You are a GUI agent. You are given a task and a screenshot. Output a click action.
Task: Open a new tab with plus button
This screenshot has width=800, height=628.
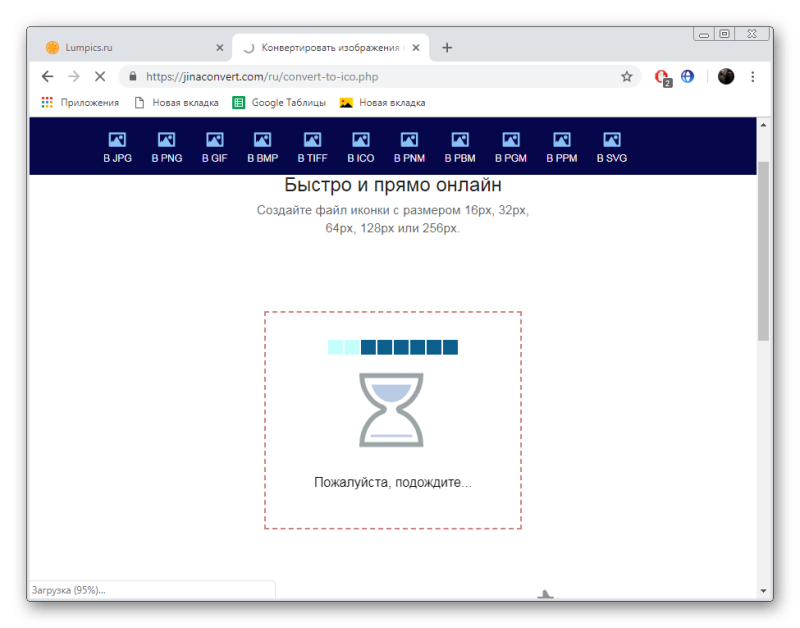coord(447,47)
